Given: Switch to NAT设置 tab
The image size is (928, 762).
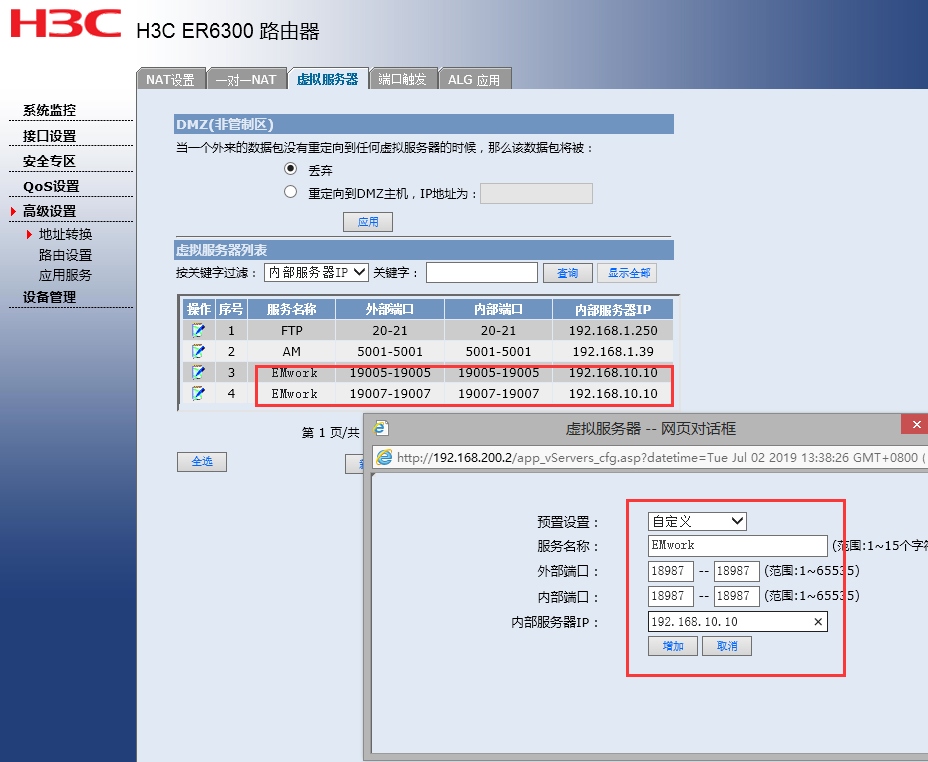Looking at the screenshot, I should tap(171, 79).
